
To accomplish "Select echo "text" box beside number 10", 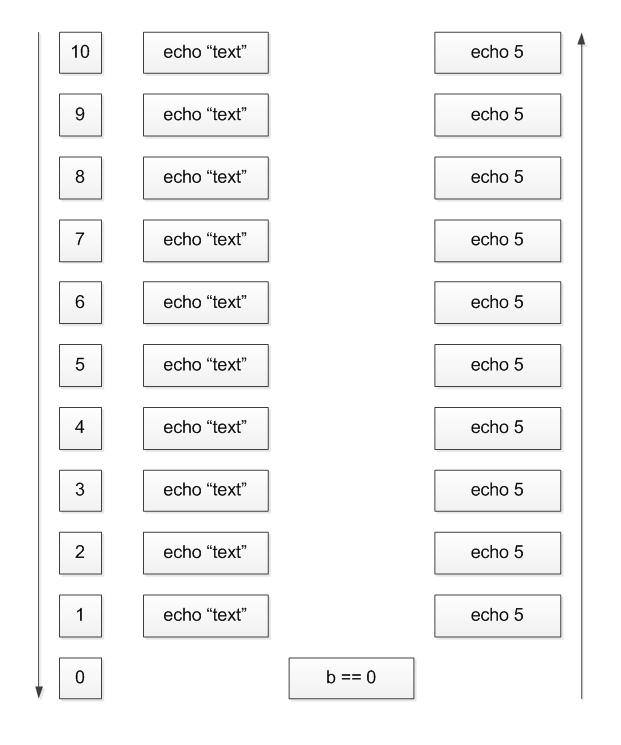I will tap(206, 53).
